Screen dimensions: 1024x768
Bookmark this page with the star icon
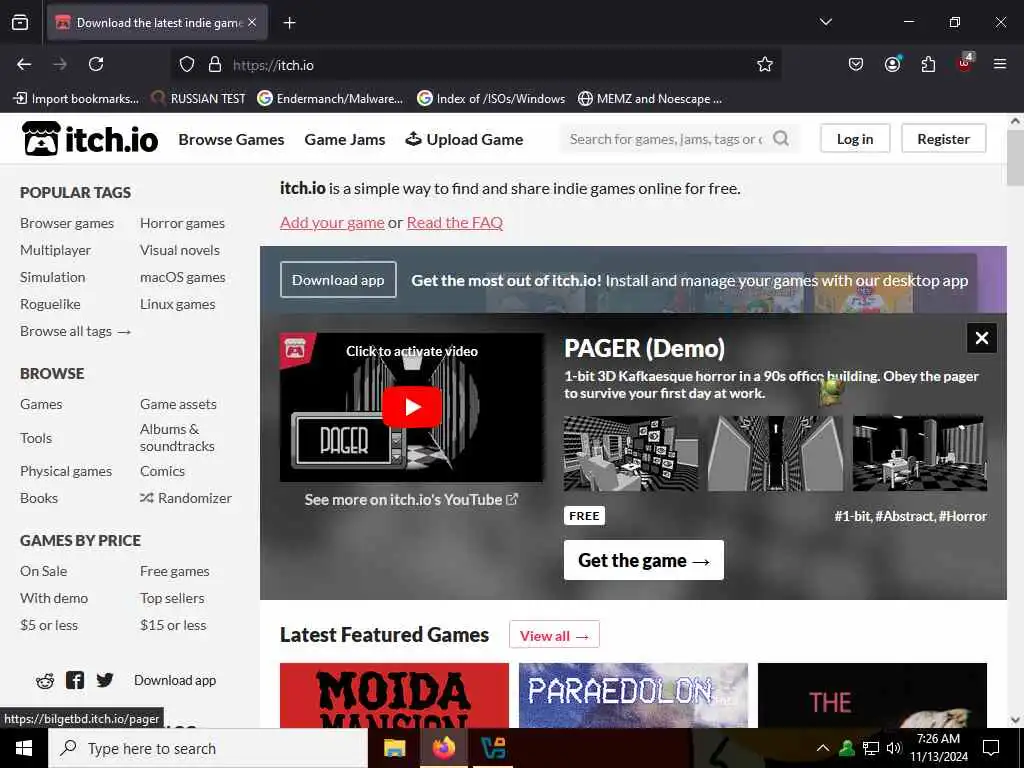[x=765, y=64]
